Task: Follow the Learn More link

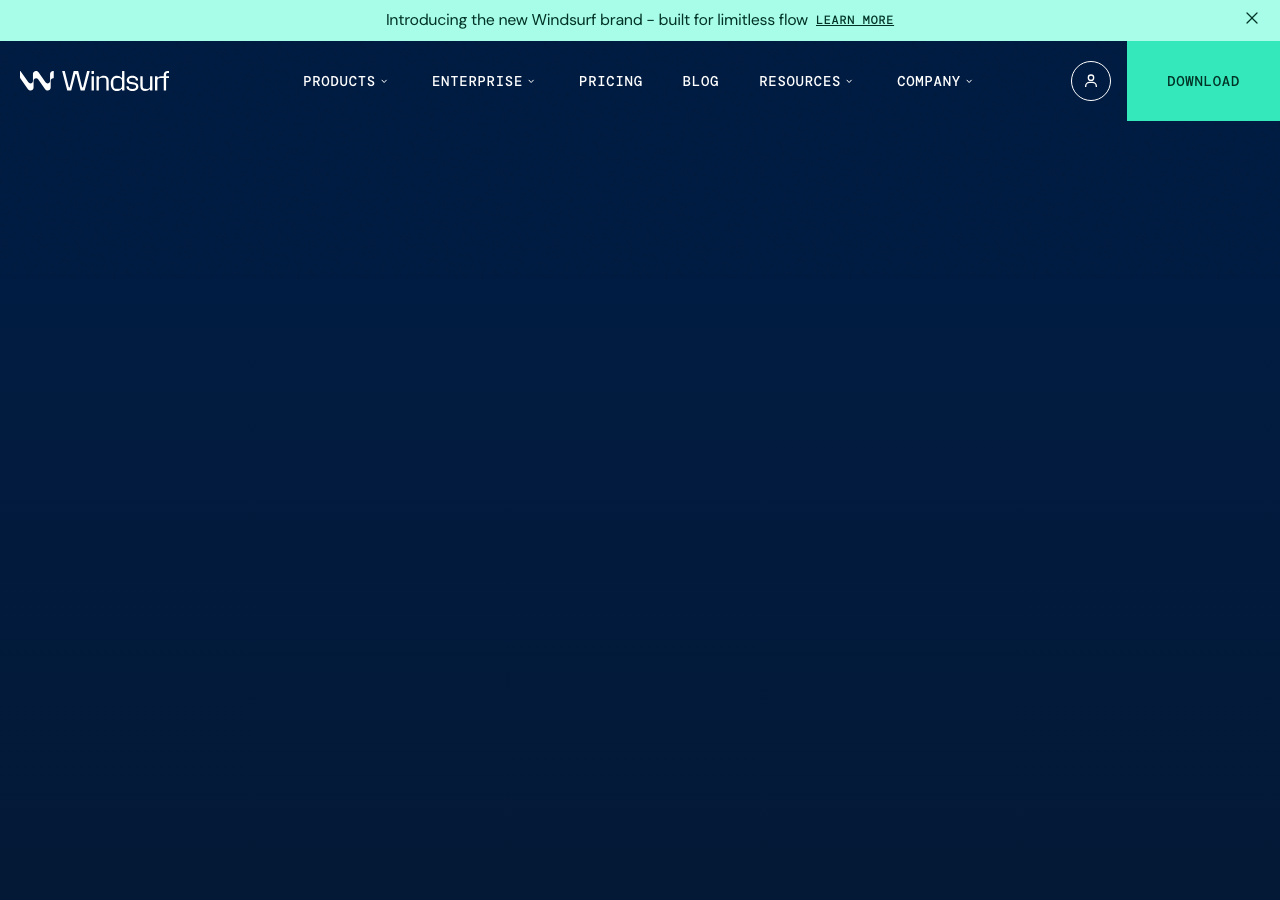Action: tap(855, 20)
